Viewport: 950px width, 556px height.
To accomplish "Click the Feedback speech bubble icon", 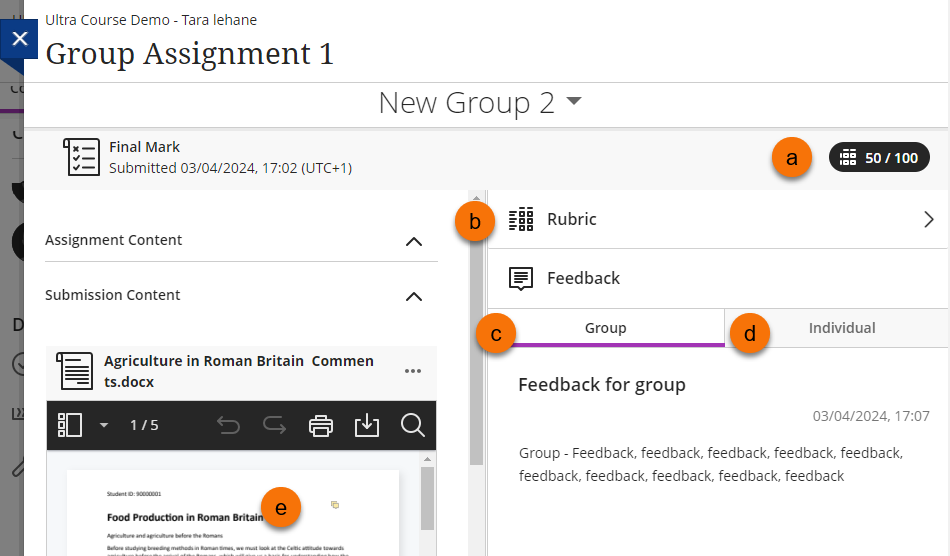I will 521,278.
